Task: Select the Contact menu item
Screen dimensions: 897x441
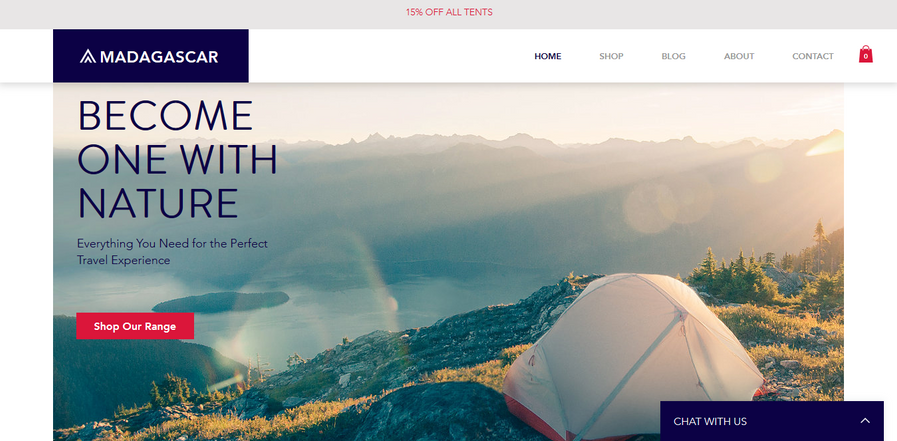Action: 812,56
